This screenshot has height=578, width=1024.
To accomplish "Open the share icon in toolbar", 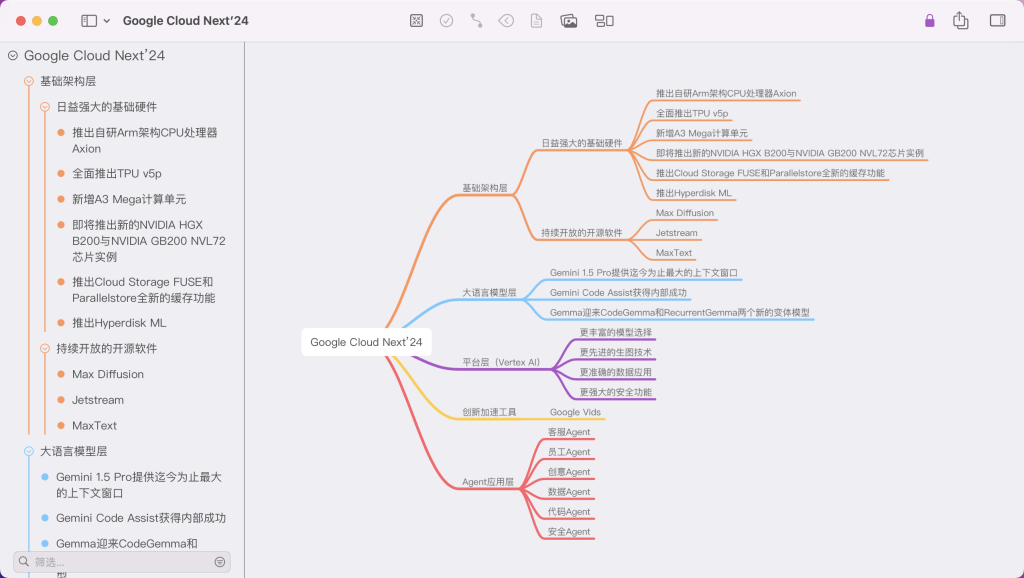I will coord(961,20).
